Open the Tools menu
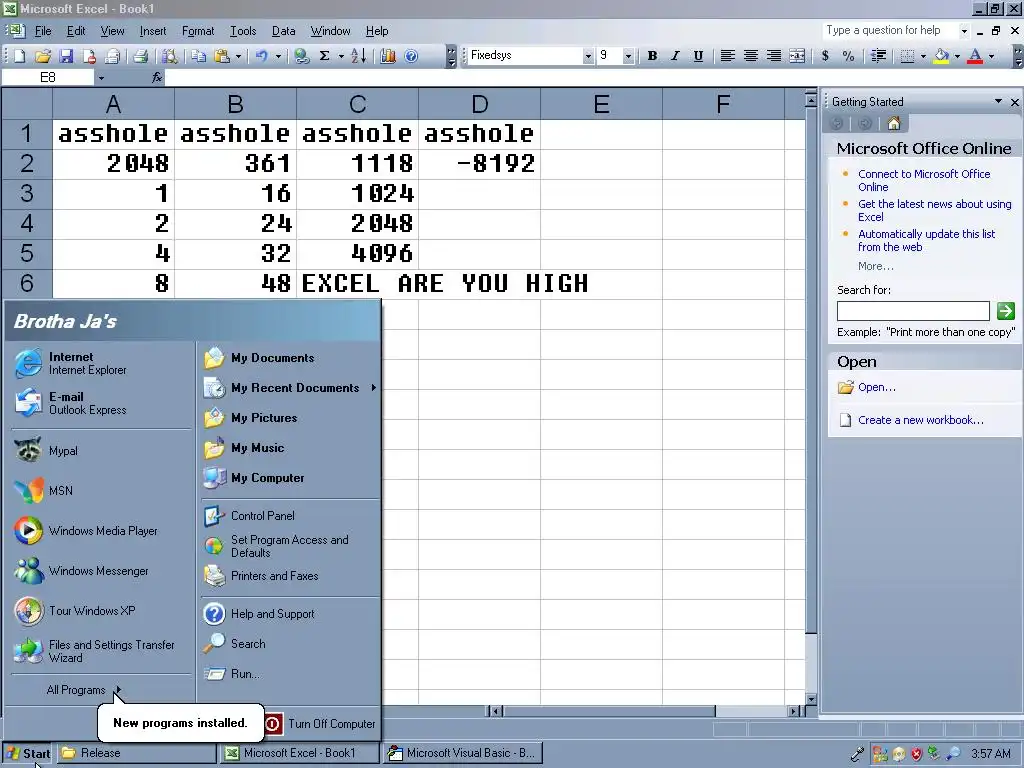Viewport: 1024px width, 768px height. pyautogui.click(x=243, y=31)
